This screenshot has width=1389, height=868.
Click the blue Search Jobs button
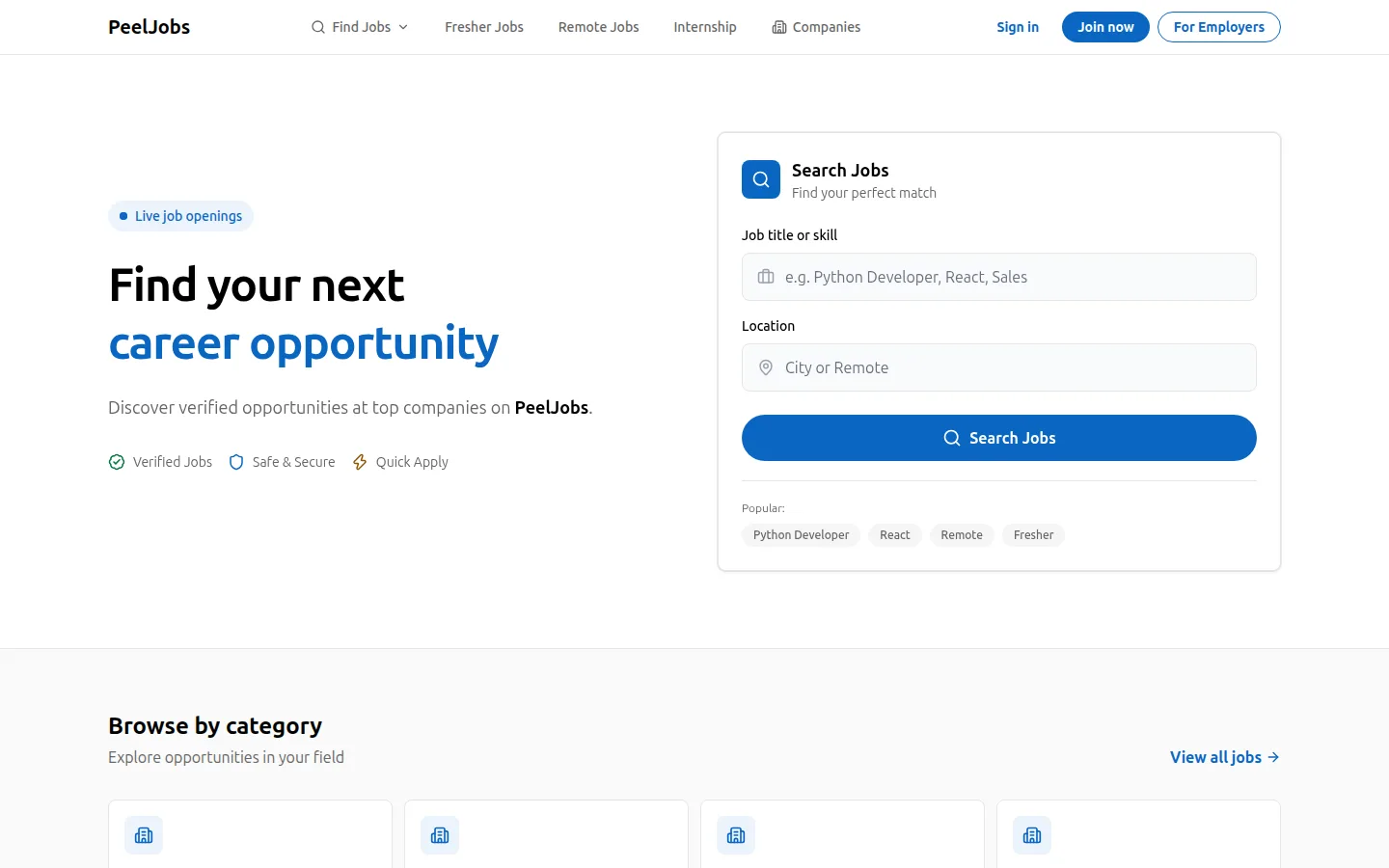click(x=999, y=438)
